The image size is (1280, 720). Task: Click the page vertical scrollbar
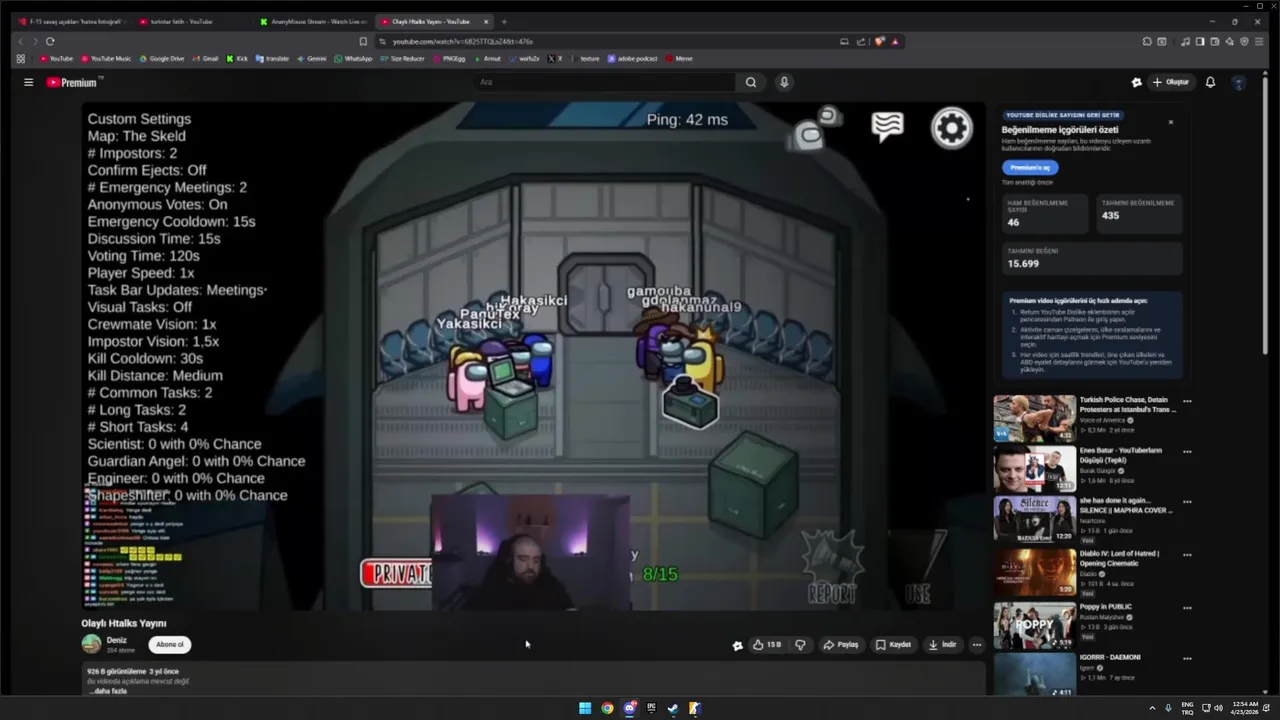tap(1267, 215)
